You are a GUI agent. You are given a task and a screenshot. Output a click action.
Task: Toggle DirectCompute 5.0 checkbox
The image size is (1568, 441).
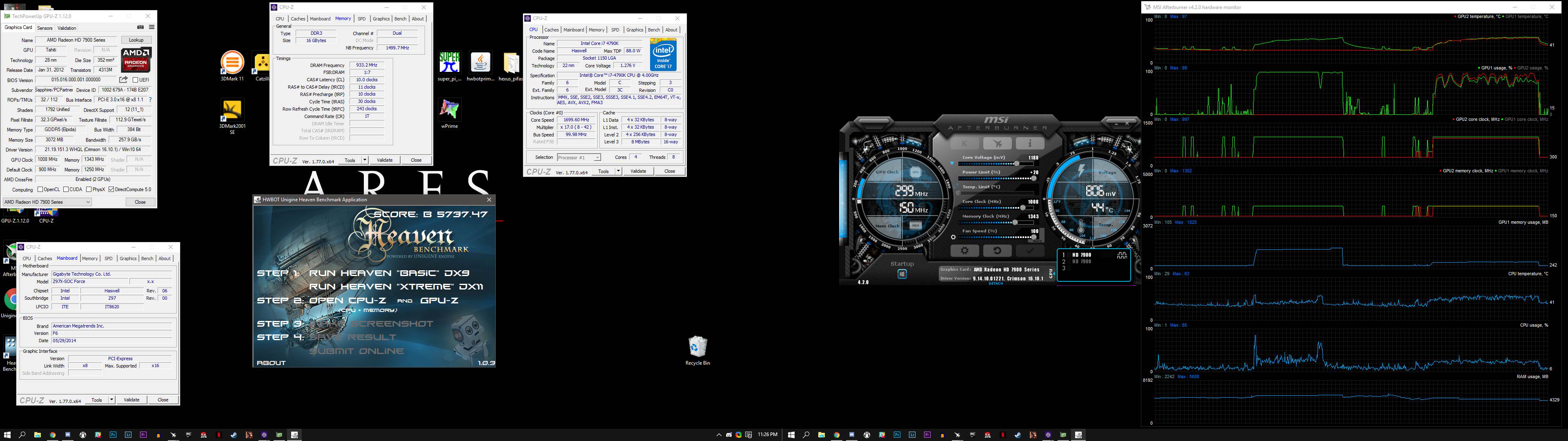click(x=111, y=189)
